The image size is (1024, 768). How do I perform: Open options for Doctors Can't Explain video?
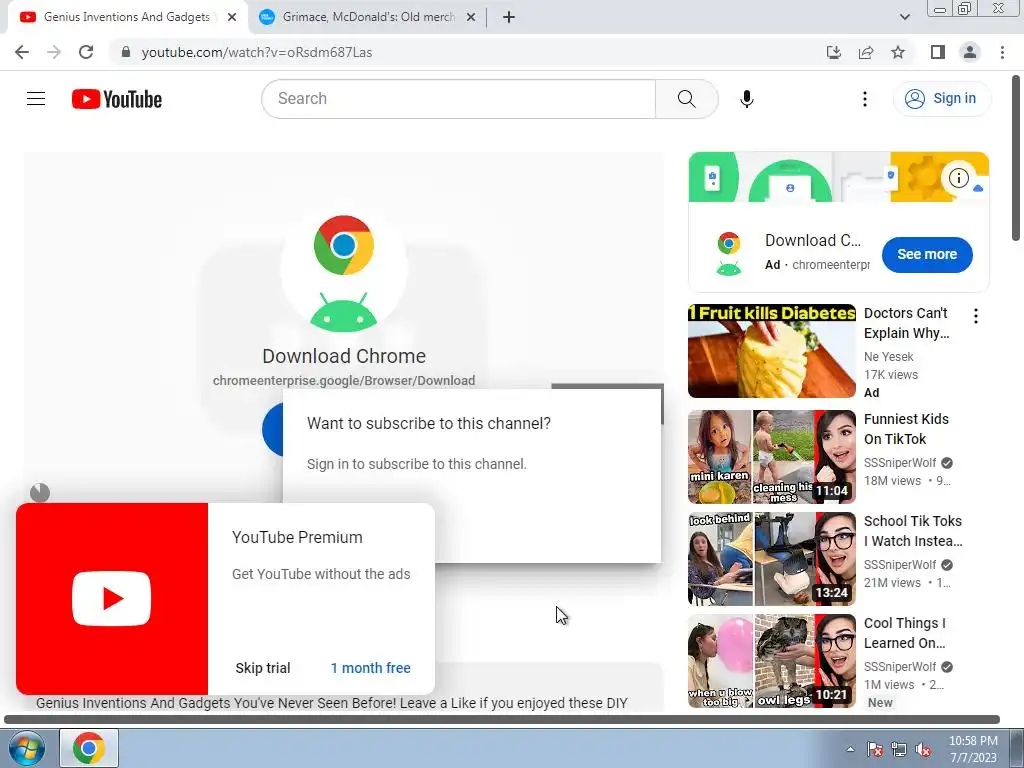(x=976, y=316)
